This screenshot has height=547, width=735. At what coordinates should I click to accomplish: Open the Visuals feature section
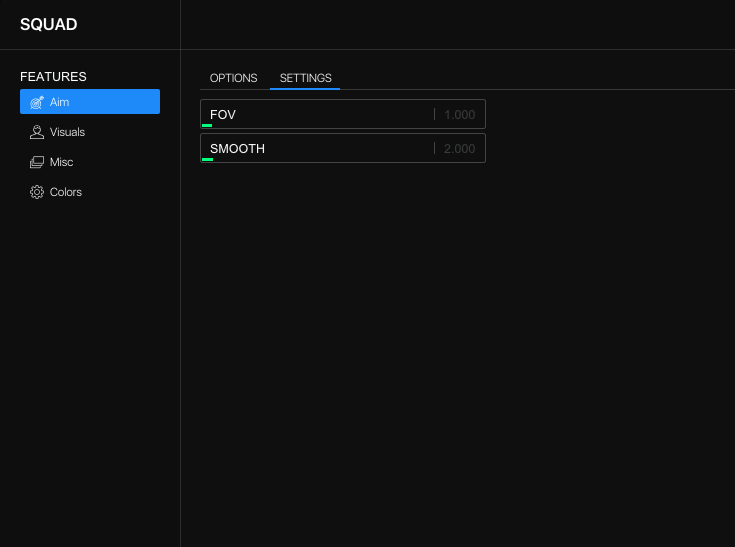click(90, 132)
